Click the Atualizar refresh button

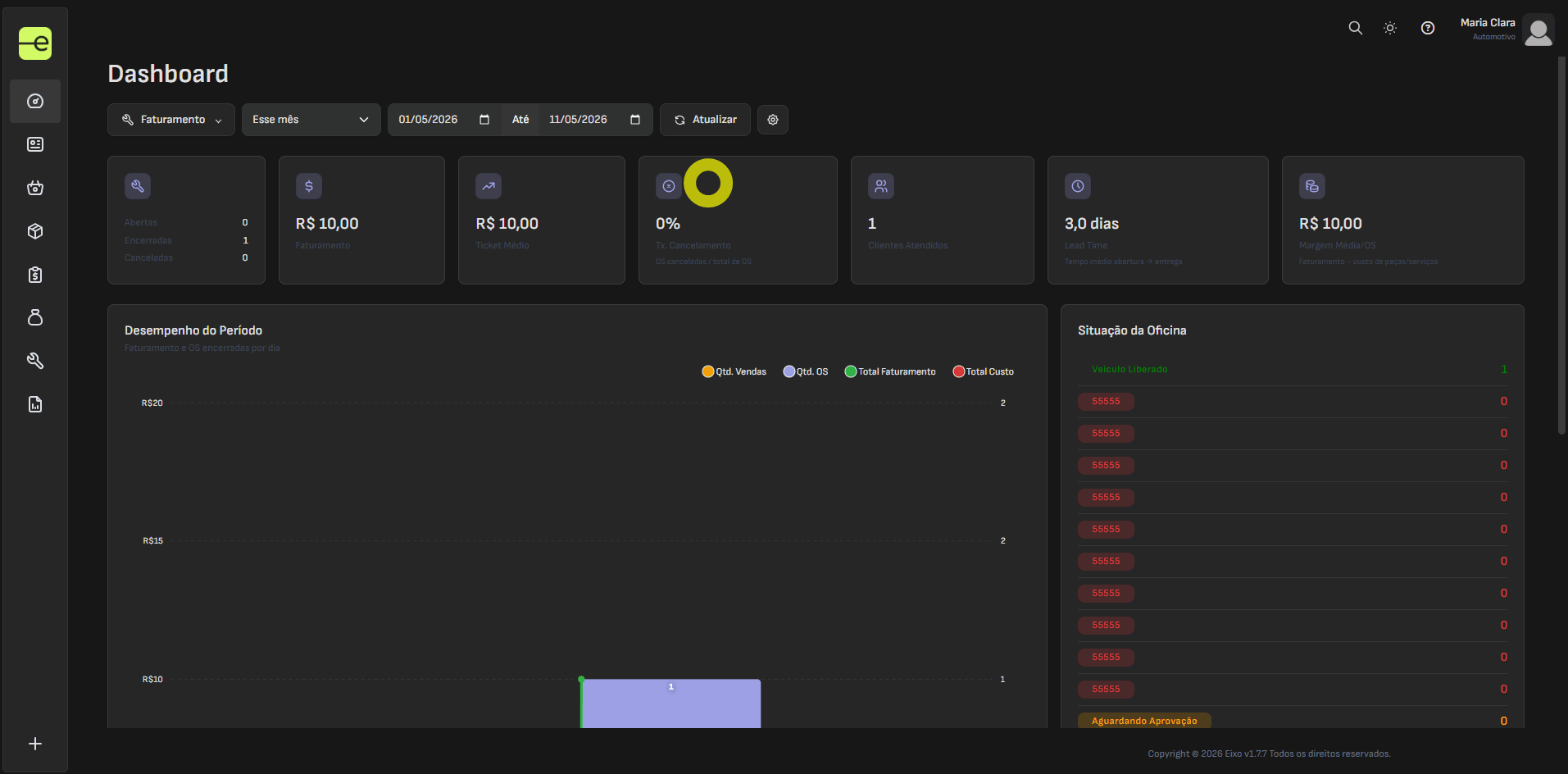[x=705, y=120]
